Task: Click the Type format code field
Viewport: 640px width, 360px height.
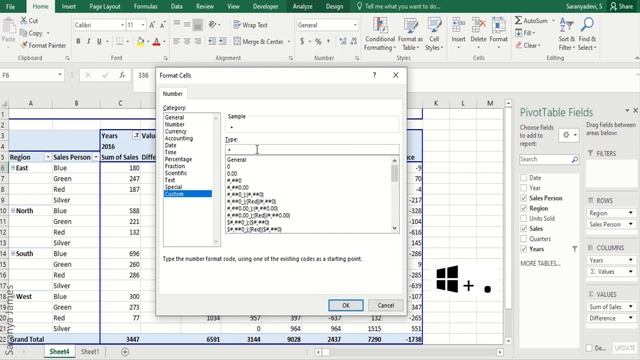Action: click(x=312, y=149)
